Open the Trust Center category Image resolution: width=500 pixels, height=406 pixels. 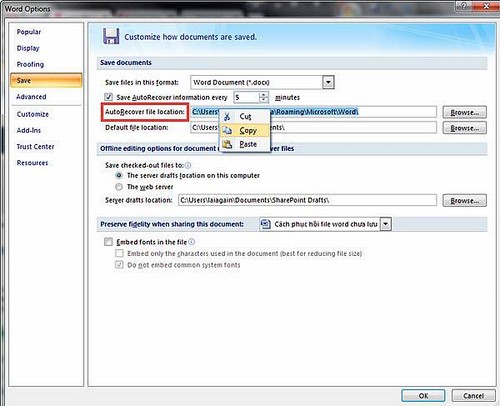click(x=35, y=147)
